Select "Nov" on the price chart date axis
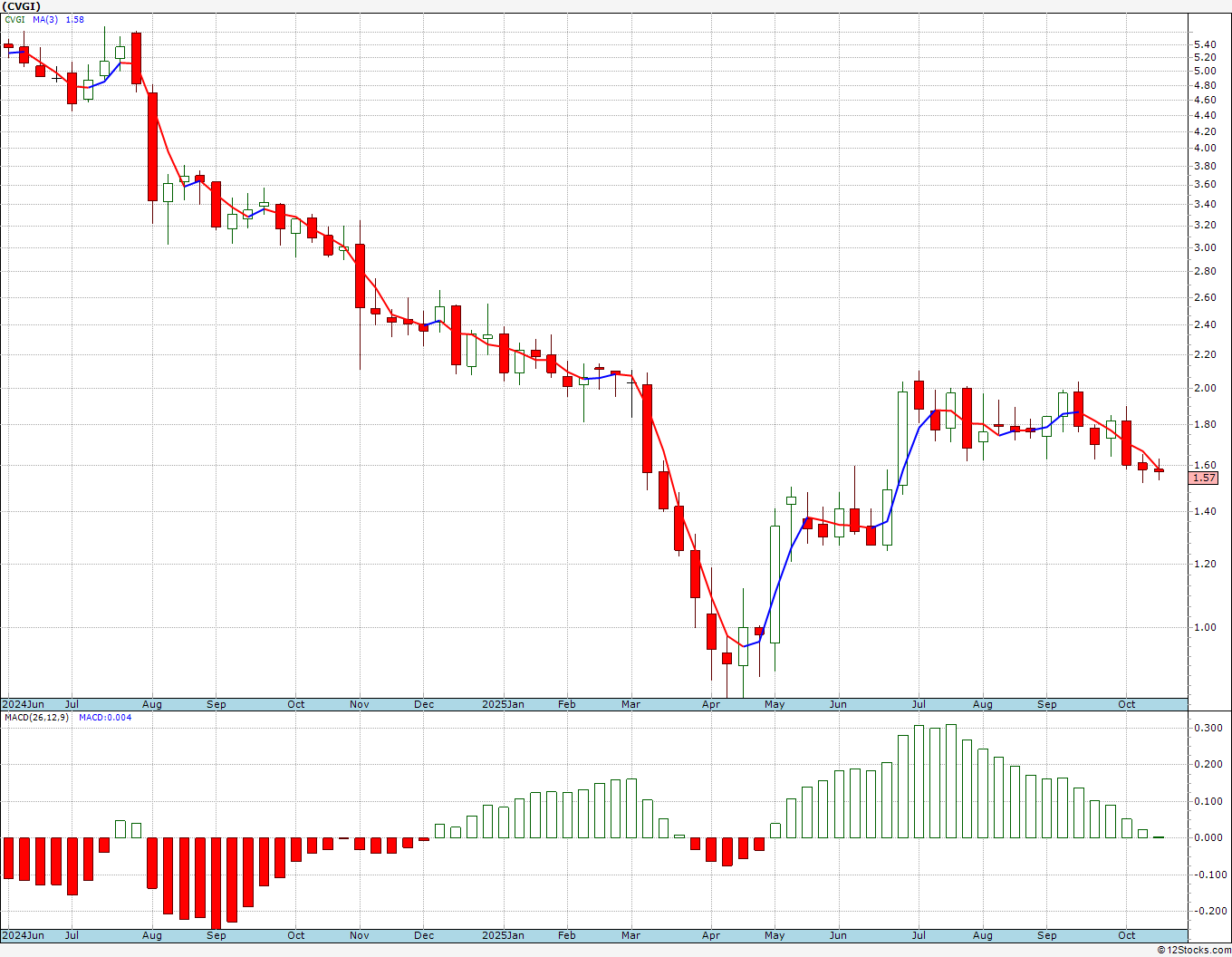The image size is (1232, 957). click(x=360, y=704)
